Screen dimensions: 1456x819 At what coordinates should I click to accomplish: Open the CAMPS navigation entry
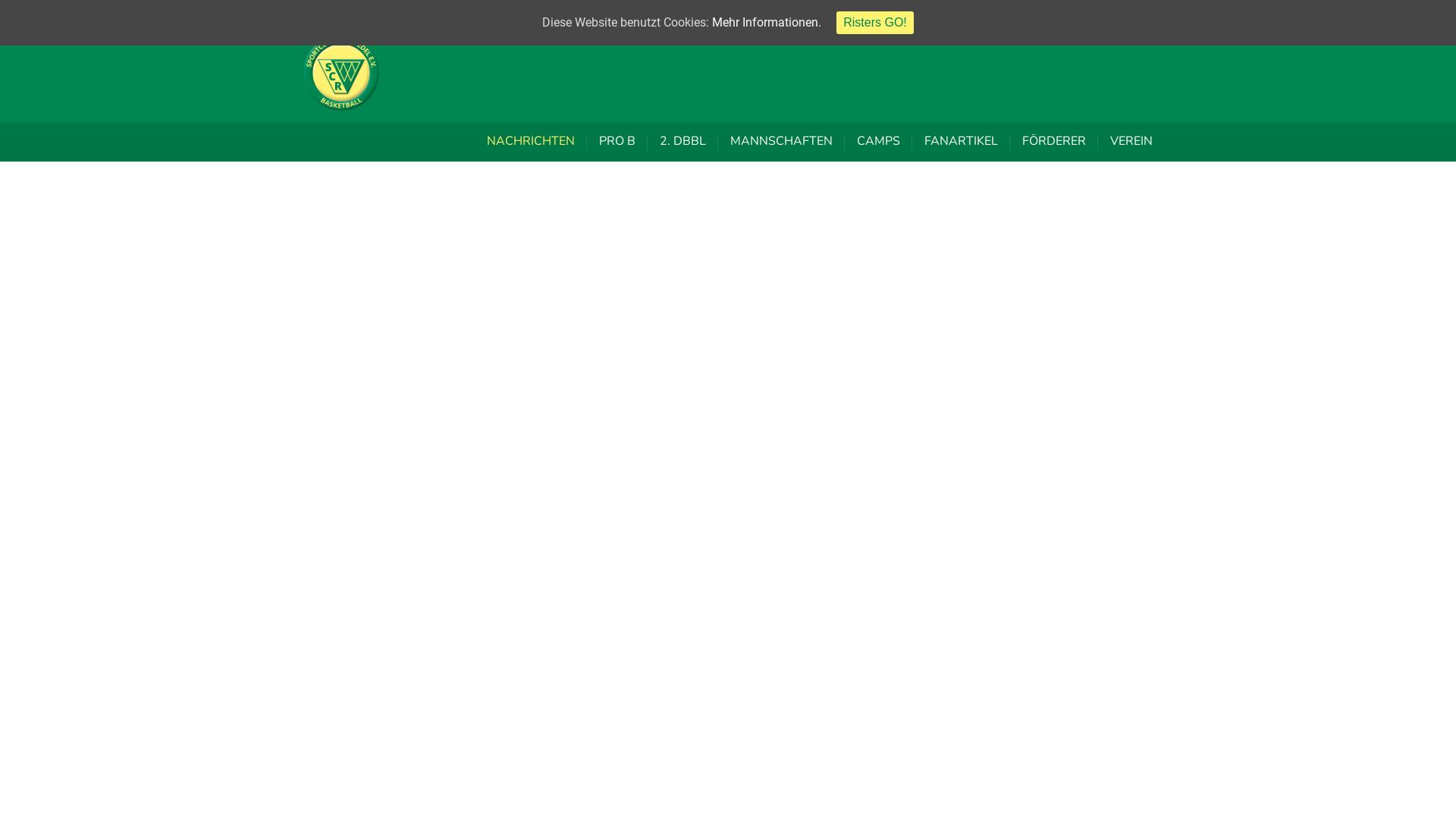(877, 141)
